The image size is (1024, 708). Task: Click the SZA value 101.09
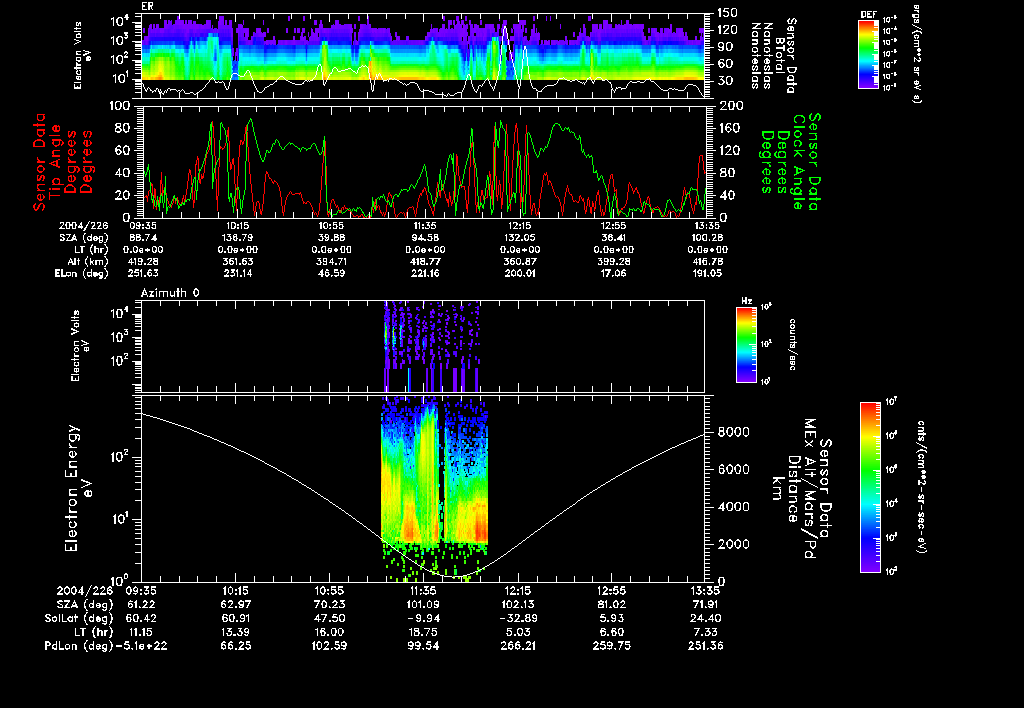[423, 604]
